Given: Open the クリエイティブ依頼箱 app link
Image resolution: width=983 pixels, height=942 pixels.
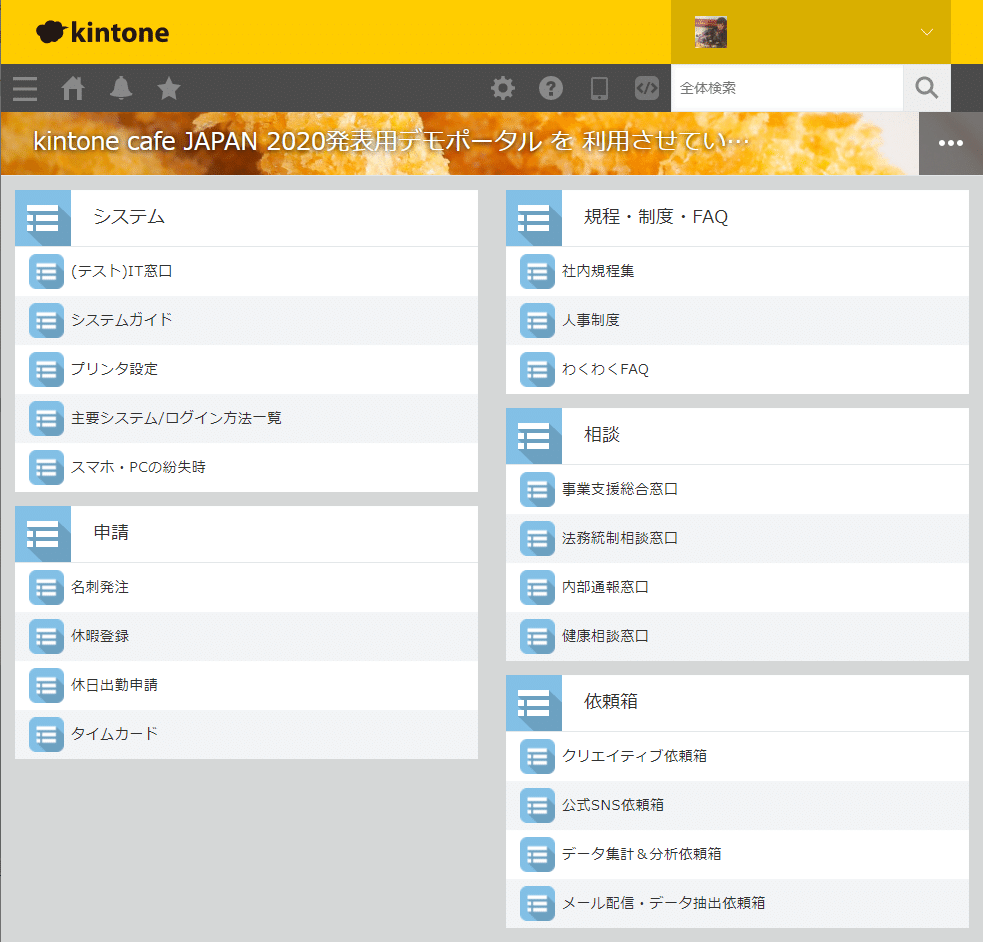Looking at the screenshot, I should click(x=634, y=756).
